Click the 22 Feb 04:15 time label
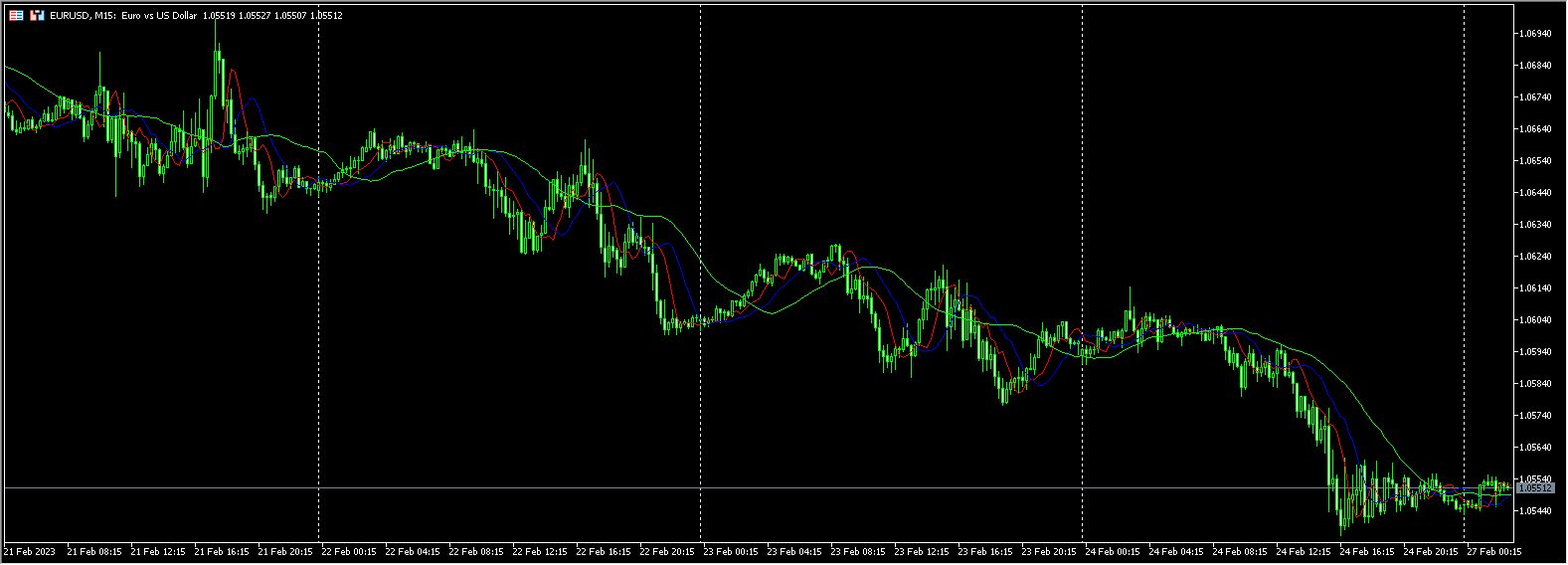 413,551
